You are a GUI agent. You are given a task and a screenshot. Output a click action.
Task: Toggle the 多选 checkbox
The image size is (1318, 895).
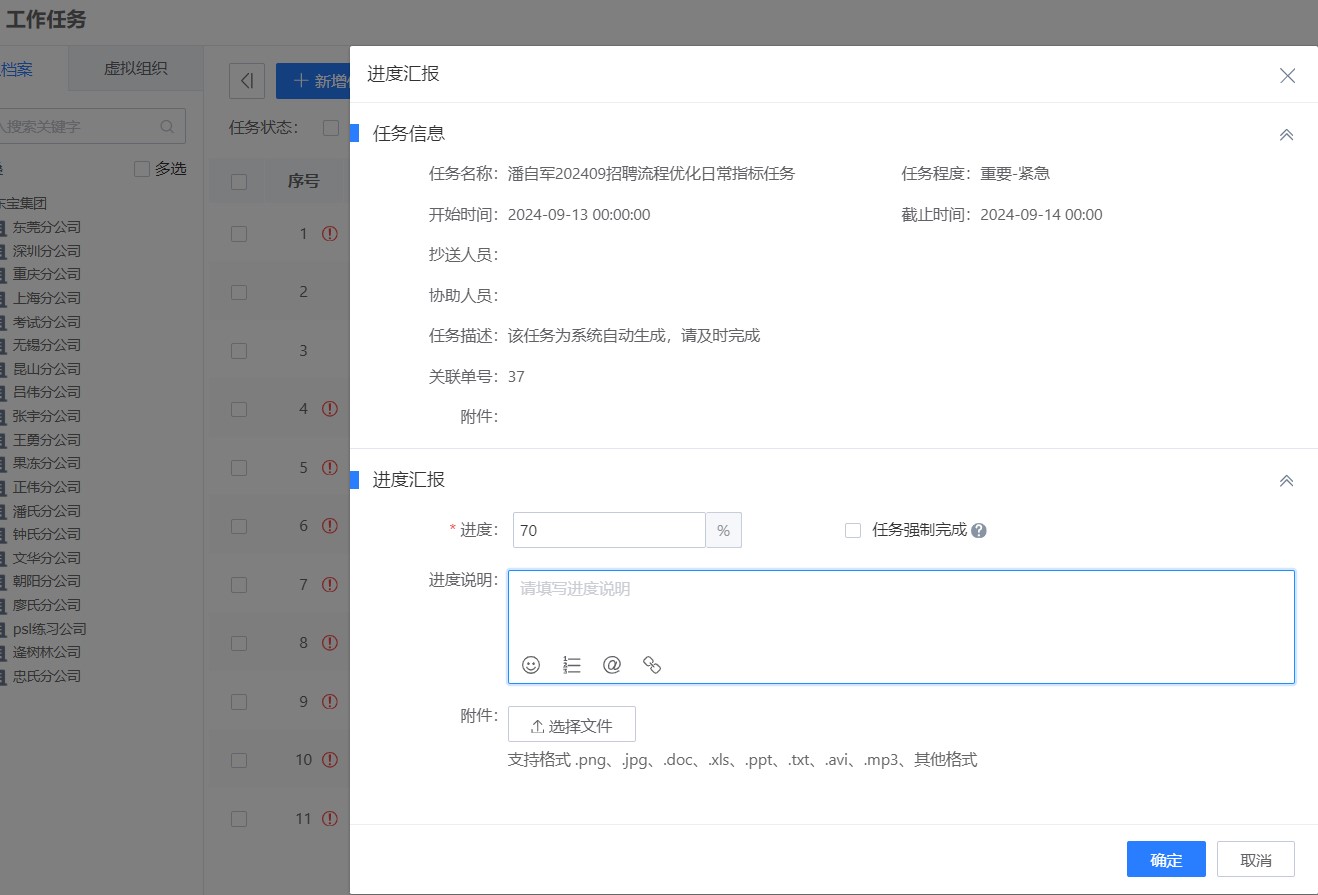pyautogui.click(x=142, y=169)
